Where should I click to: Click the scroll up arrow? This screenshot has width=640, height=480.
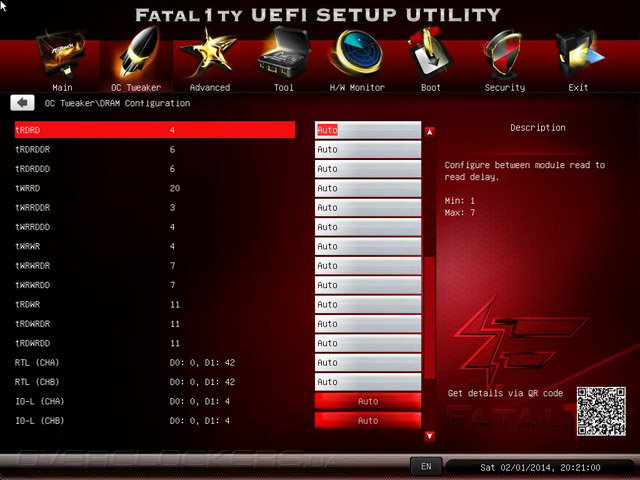coord(429,132)
